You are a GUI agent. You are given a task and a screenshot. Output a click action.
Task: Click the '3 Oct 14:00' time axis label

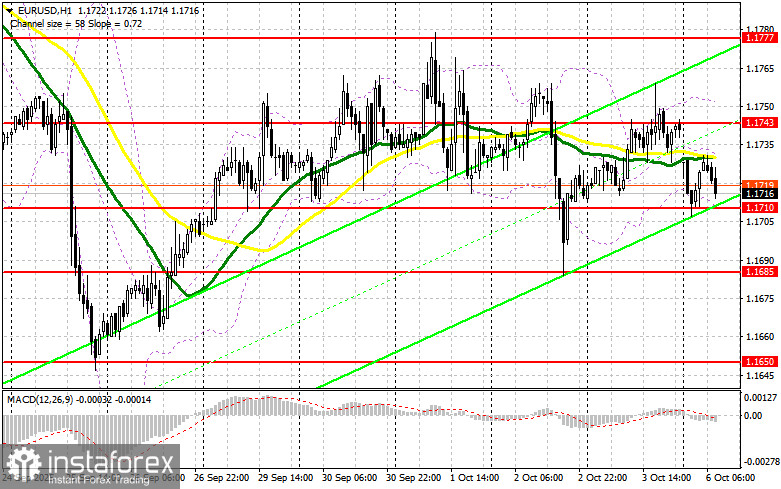666,478
